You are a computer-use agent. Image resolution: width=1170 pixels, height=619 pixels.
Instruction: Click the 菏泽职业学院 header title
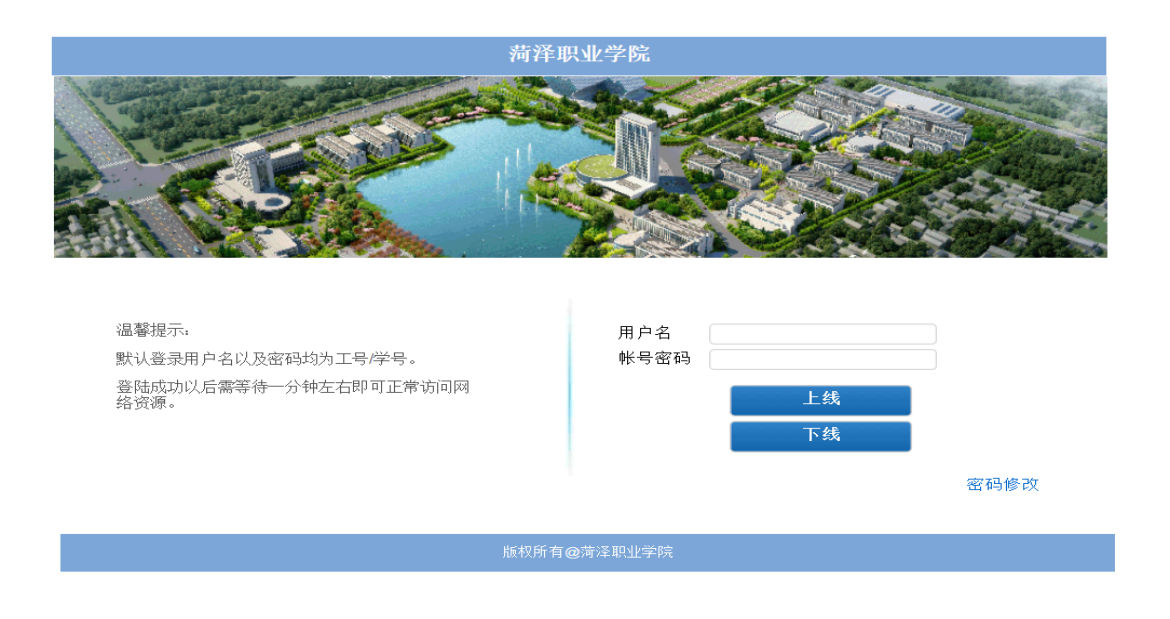pyautogui.click(x=579, y=55)
